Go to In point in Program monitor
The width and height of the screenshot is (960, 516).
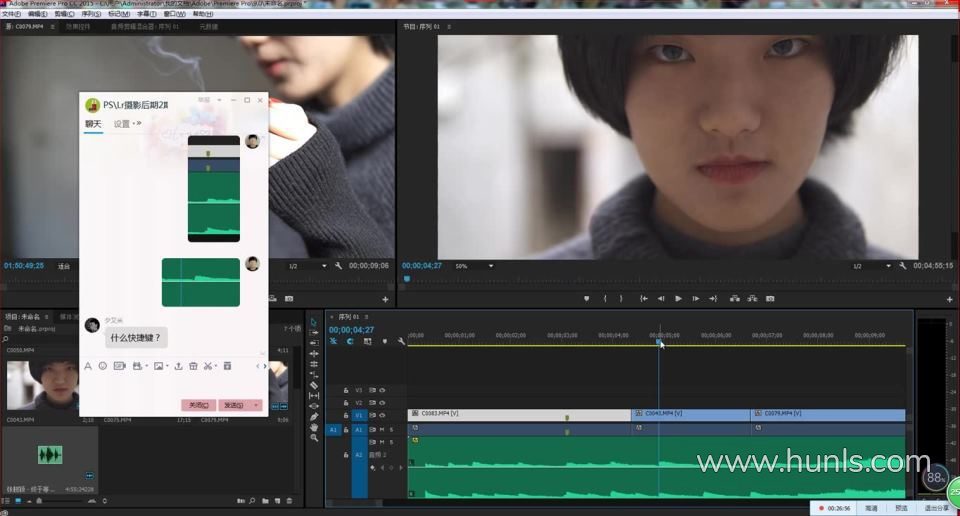coord(643,299)
